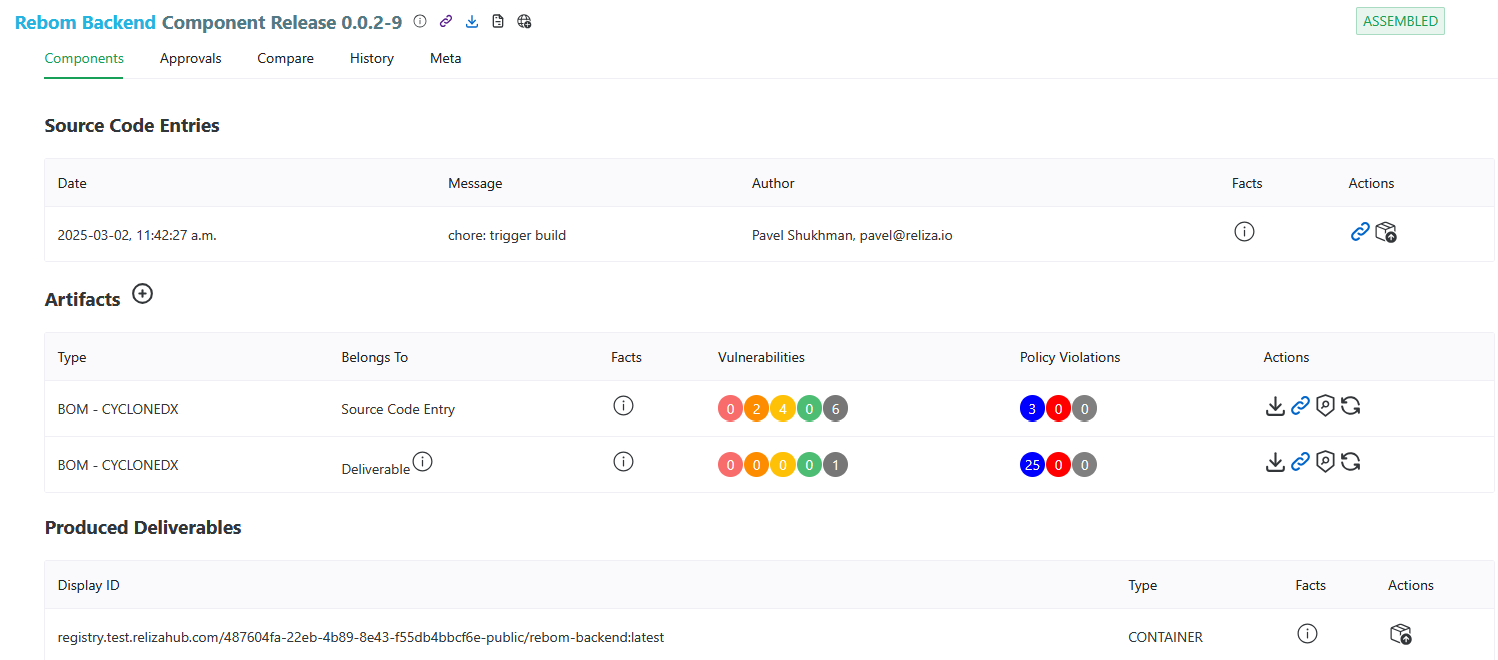Switch to the Approvals tab
Screen dimensions: 1498x660
[190, 58]
